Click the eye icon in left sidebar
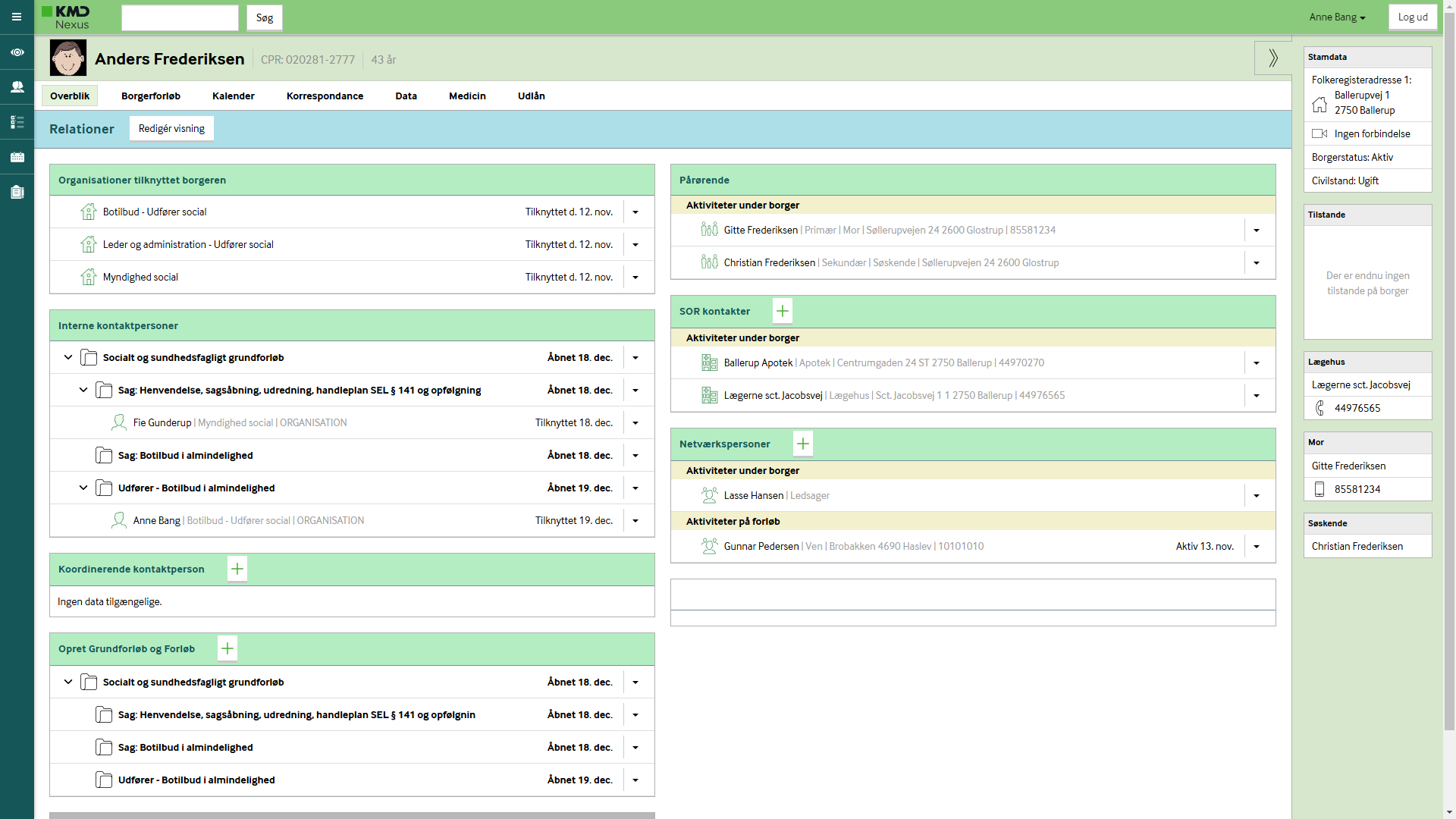Image resolution: width=1456 pixels, height=819 pixels. point(17,52)
